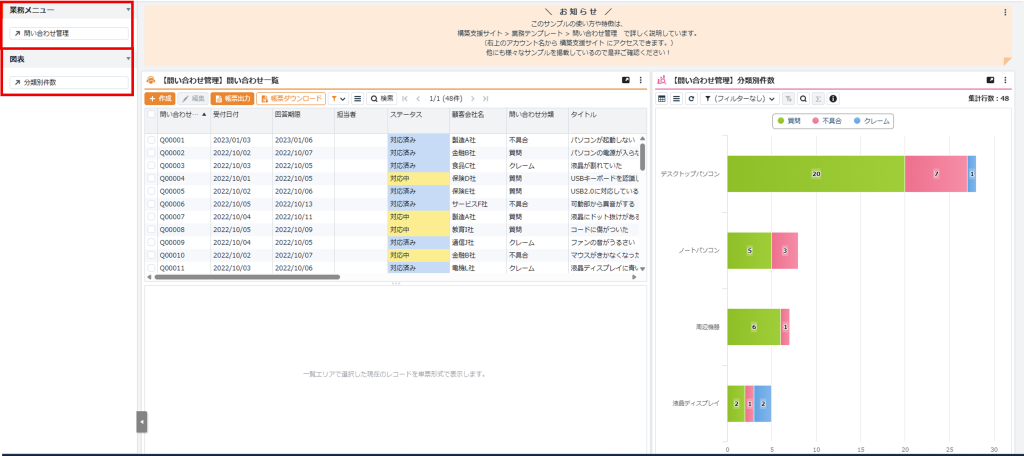Toggle the 不具合 legend item in the chart
Image resolution: width=1024 pixels, height=456 pixels.
(834, 121)
